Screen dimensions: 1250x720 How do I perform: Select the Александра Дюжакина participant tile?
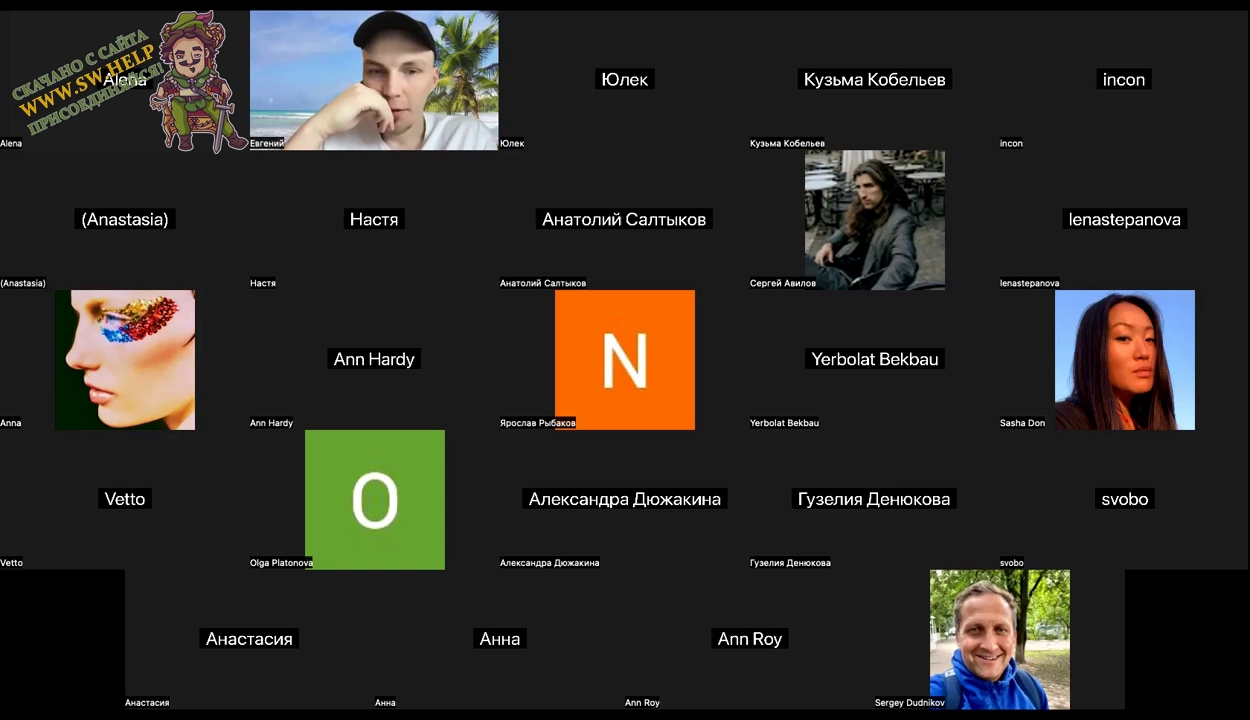[x=624, y=500]
